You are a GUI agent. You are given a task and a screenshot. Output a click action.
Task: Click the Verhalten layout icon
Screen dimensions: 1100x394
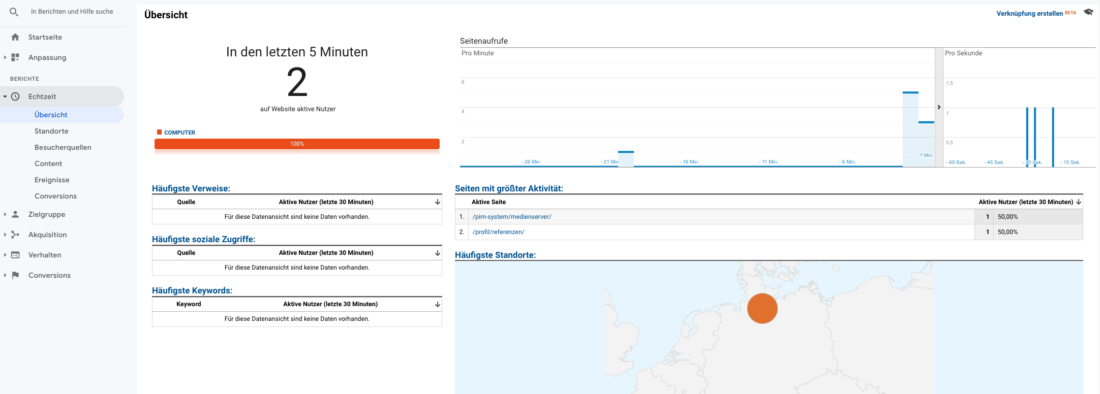click(x=15, y=255)
